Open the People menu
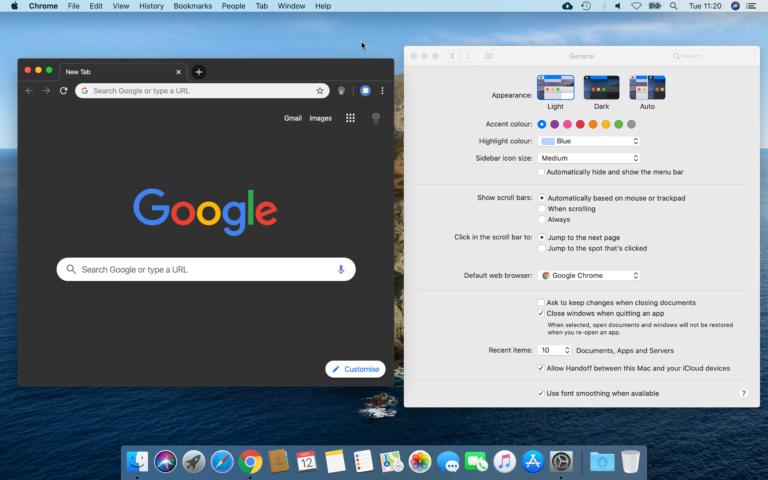This screenshot has width=768, height=480. tap(233, 6)
